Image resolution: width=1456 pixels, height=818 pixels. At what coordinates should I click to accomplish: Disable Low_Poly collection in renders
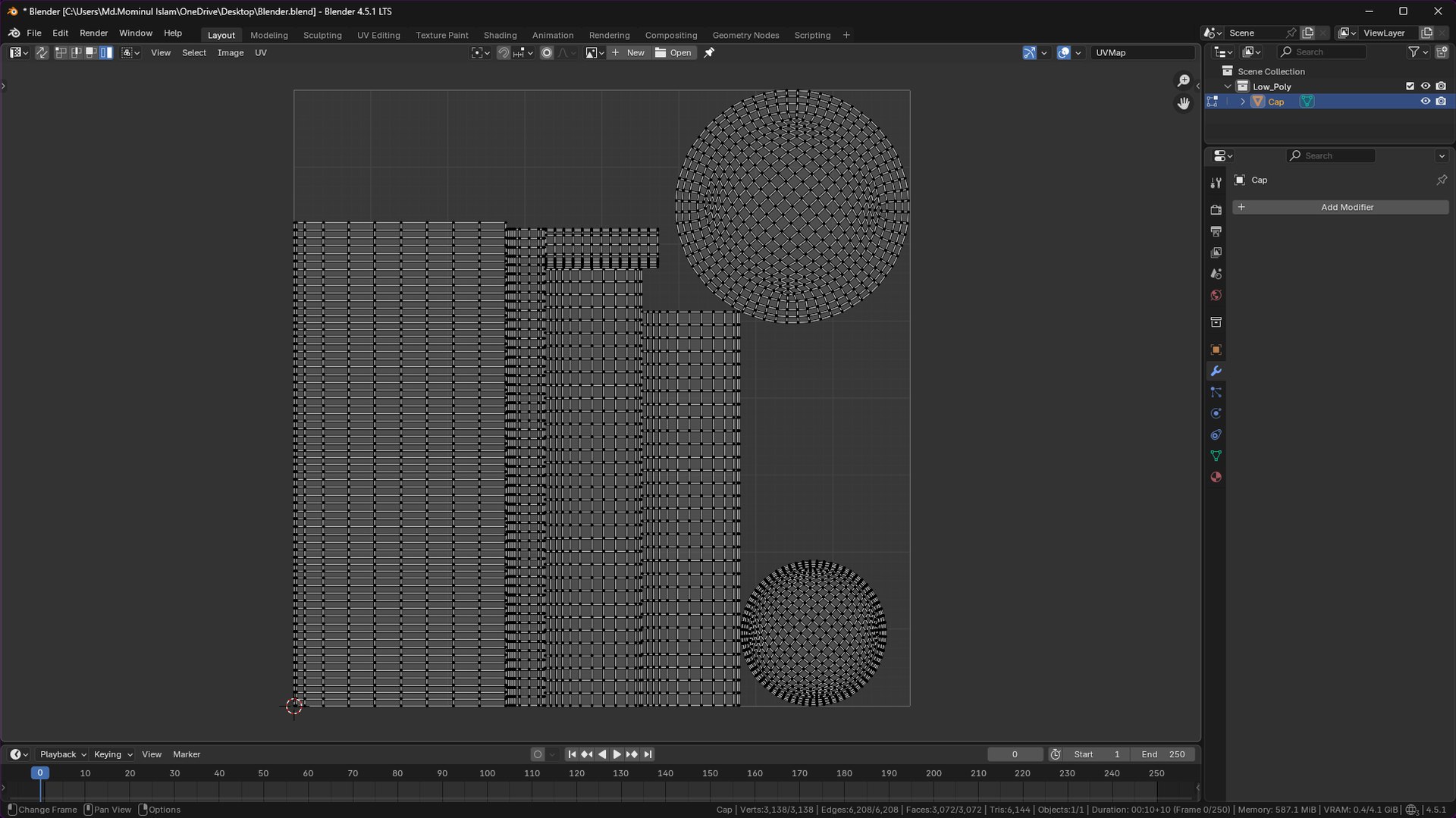(1441, 86)
